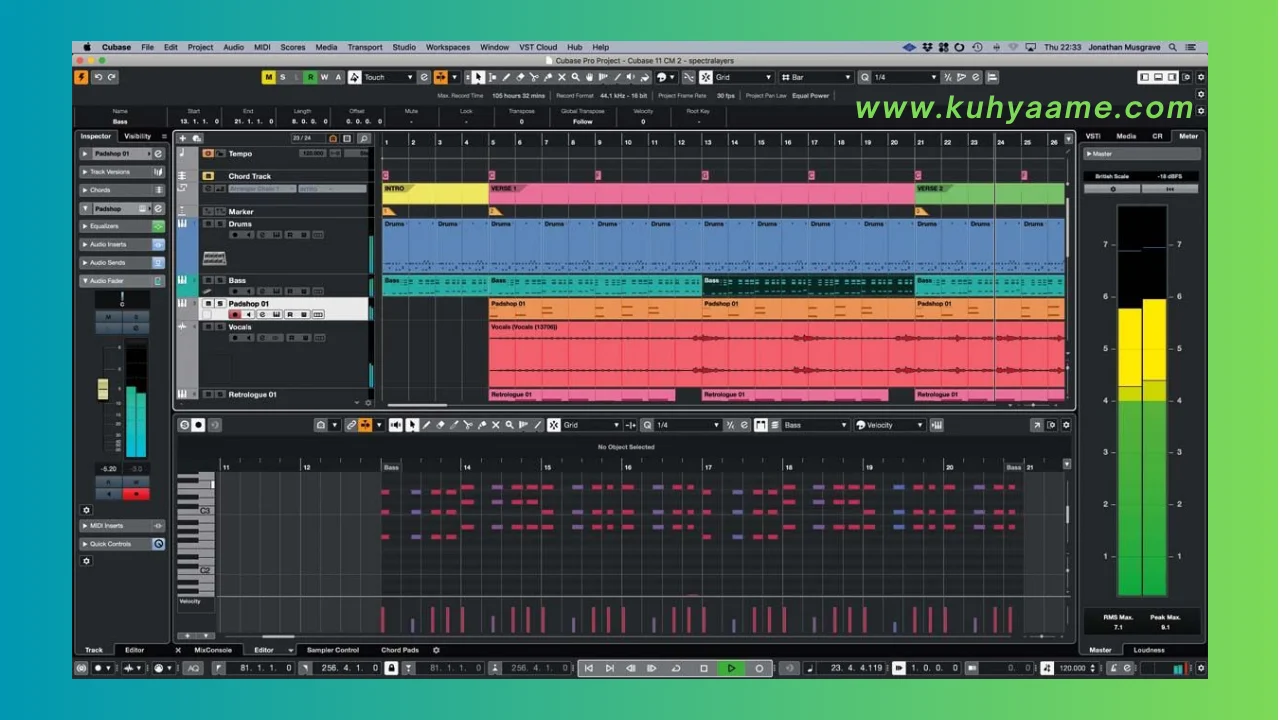Toggle Audio Sends bypass in Inspector
This screenshot has width=1280, height=720.
158,263
